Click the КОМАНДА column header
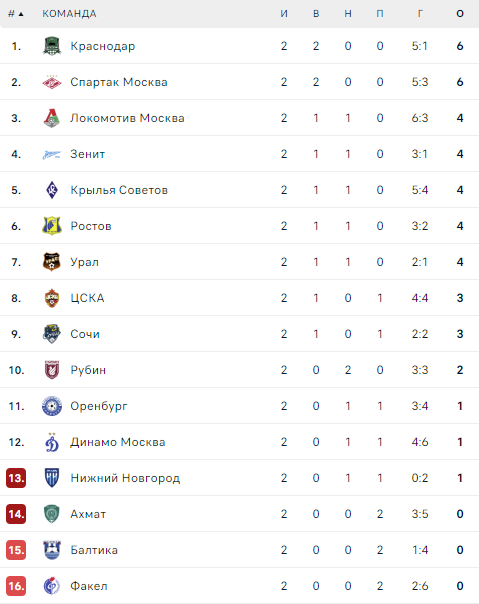The image size is (479, 604). point(69,14)
